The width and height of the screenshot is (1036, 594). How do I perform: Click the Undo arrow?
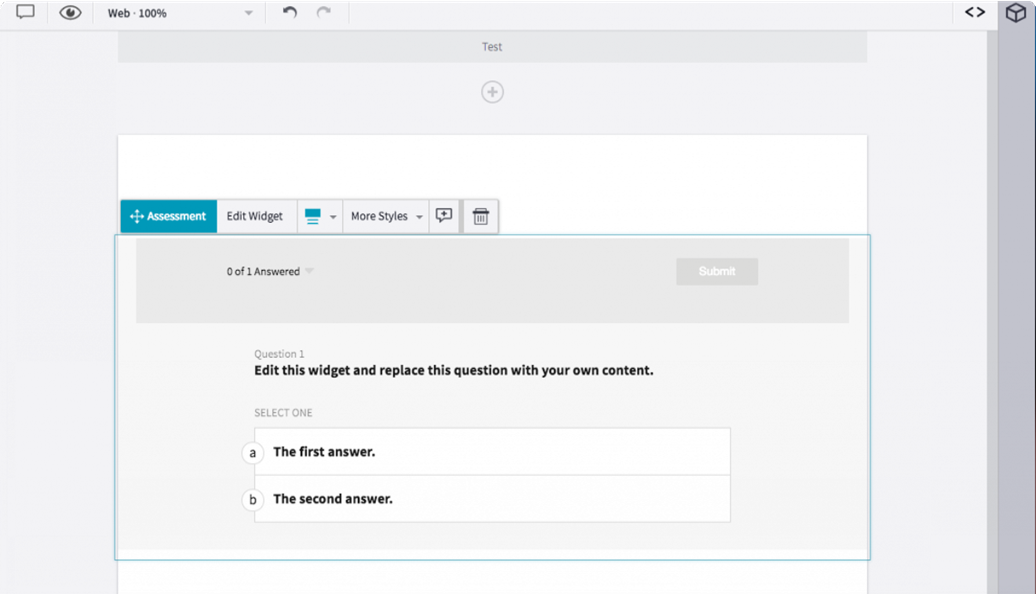(290, 13)
